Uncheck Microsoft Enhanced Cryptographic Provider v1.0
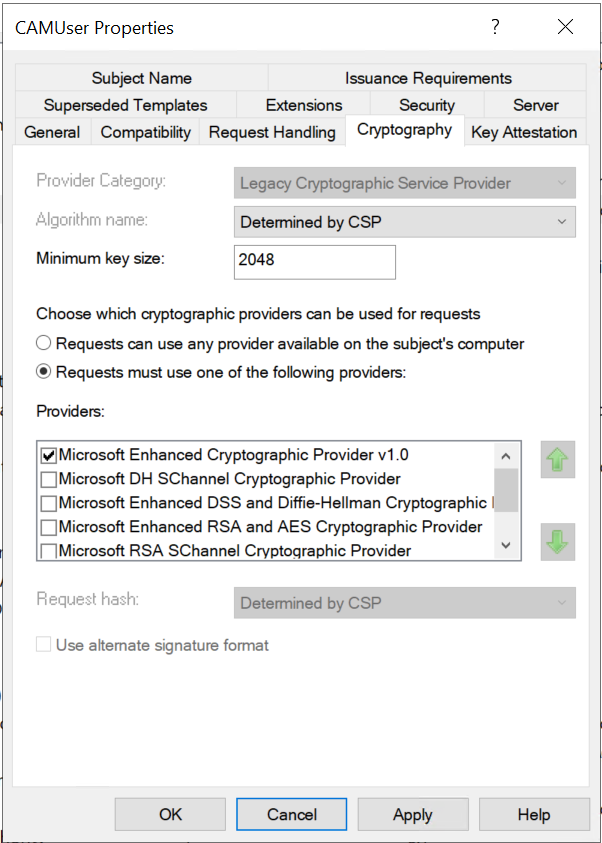This screenshot has height=843, width=602. pyautogui.click(x=48, y=455)
